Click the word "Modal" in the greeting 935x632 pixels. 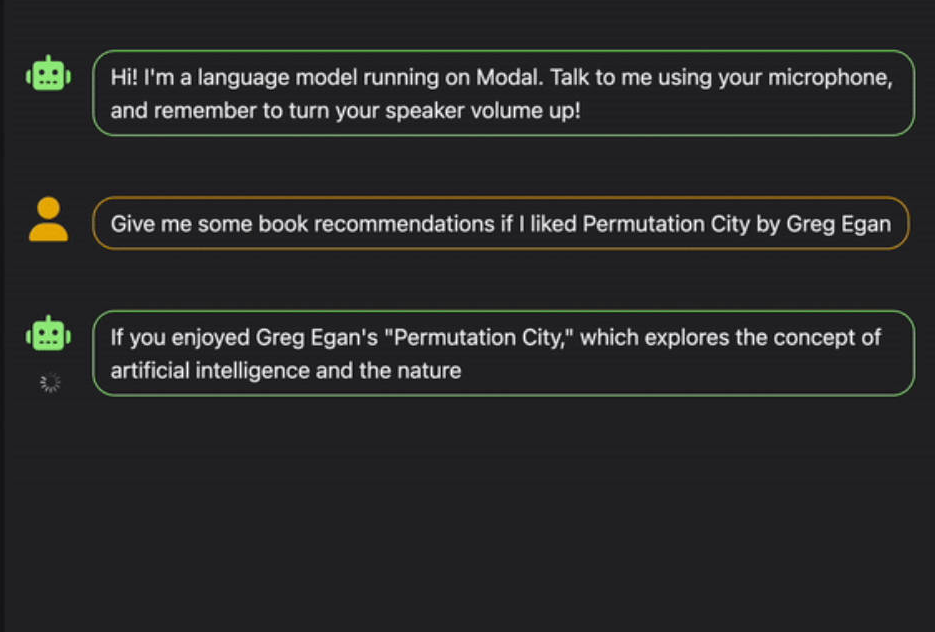tap(509, 78)
